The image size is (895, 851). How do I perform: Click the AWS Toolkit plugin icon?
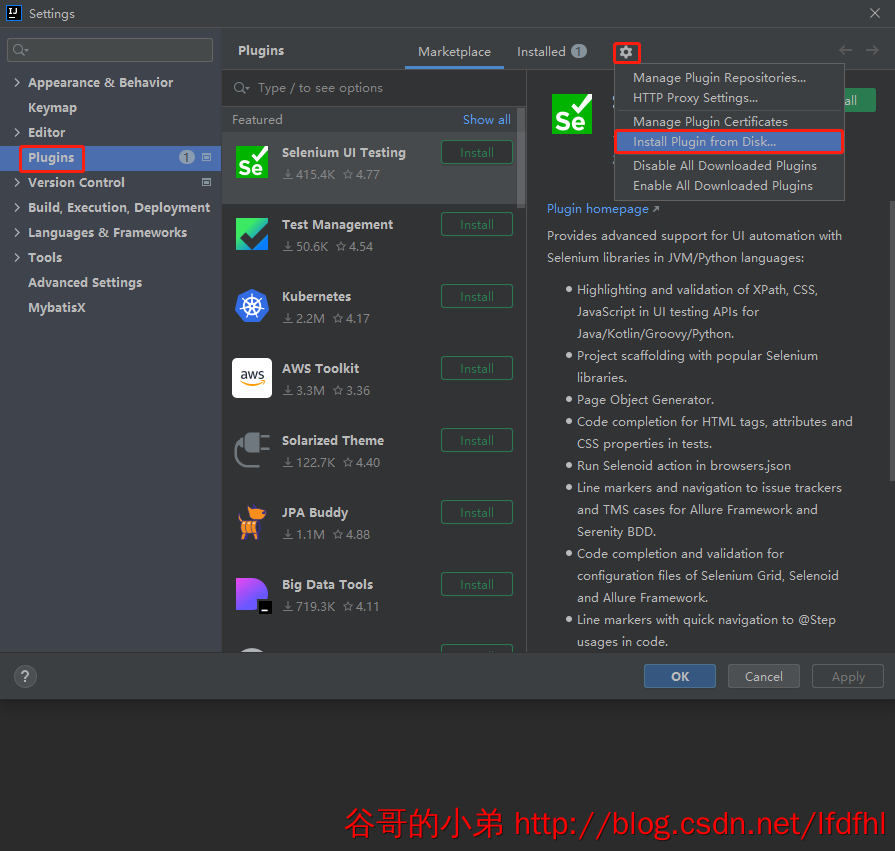coord(252,378)
